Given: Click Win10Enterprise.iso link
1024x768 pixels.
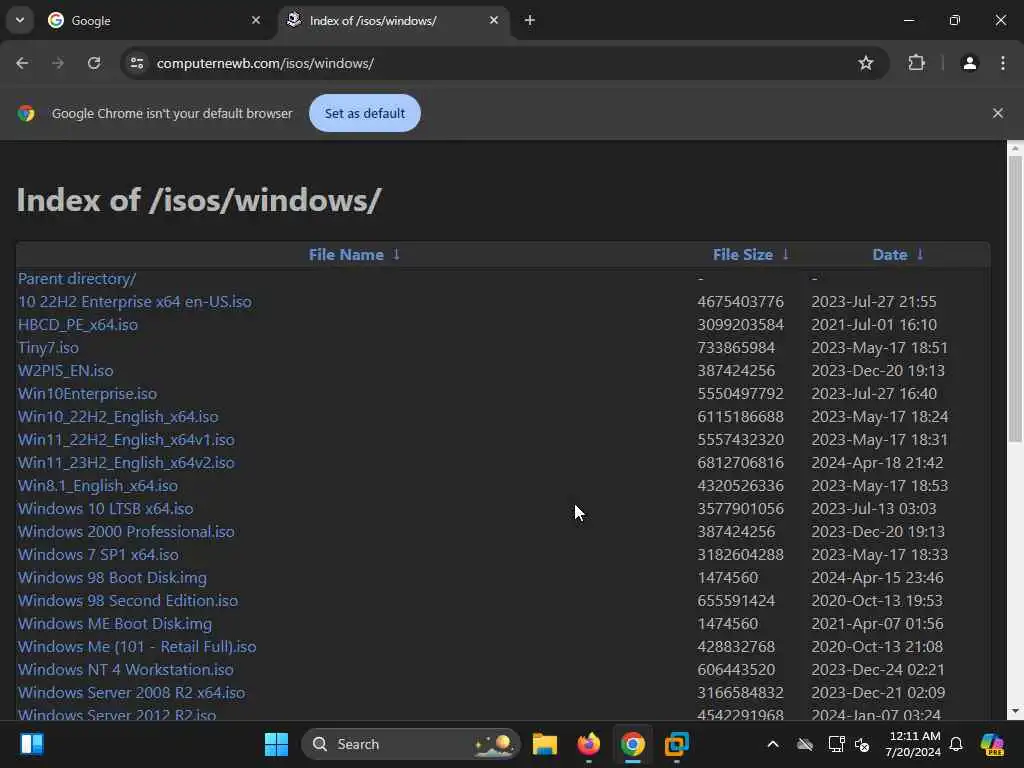Looking at the screenshot, I should (88, 393).
